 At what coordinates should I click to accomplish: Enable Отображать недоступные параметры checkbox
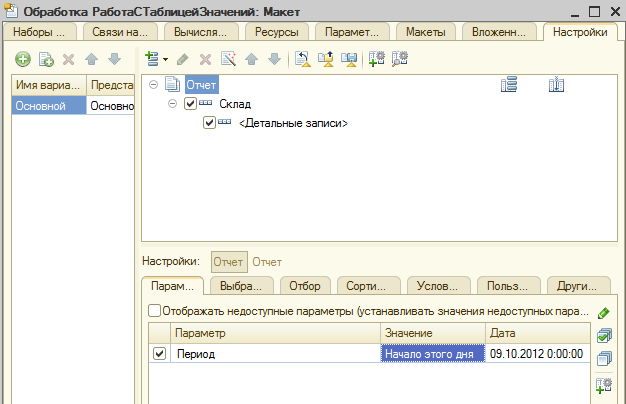[155, 310]
